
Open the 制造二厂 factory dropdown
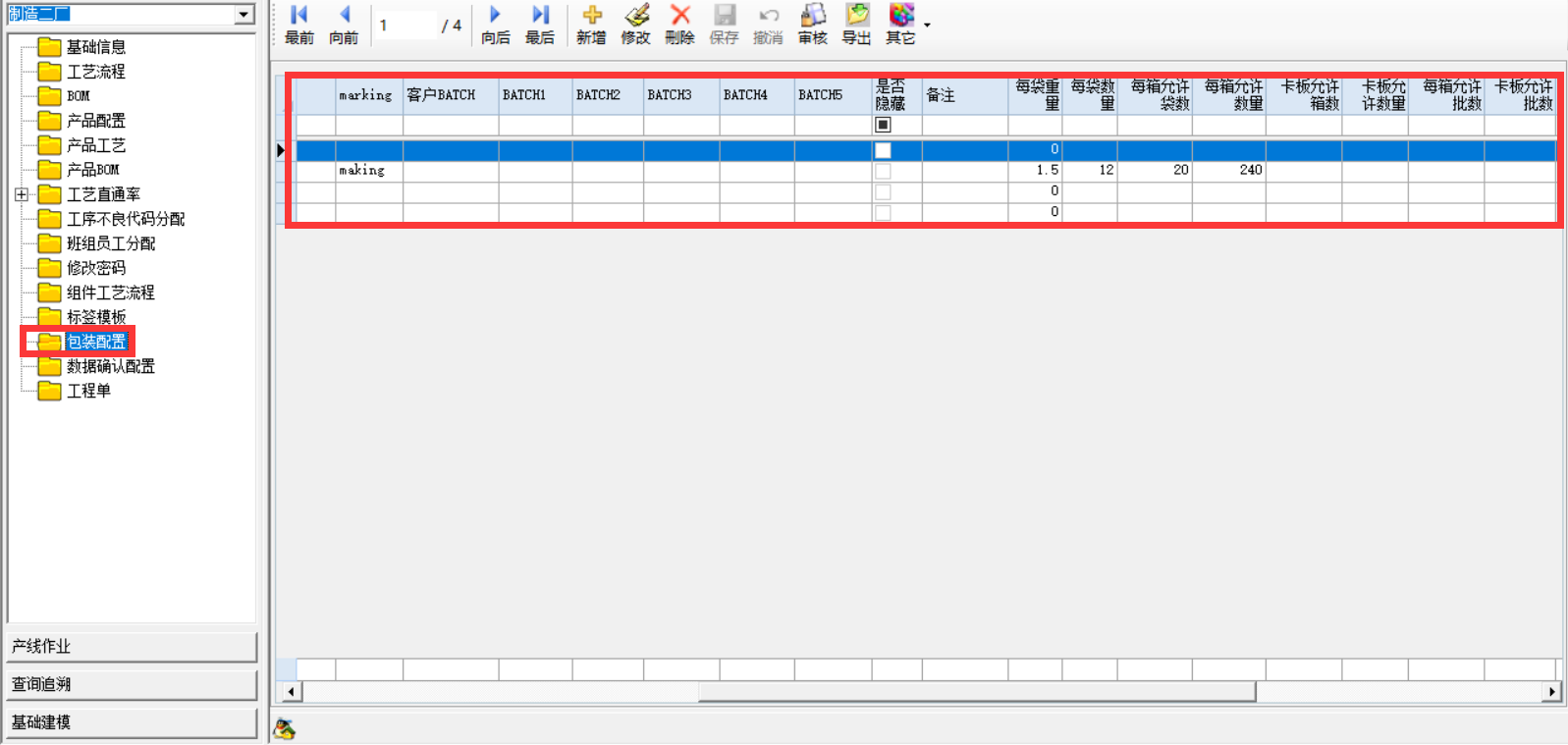click(243, 15)
